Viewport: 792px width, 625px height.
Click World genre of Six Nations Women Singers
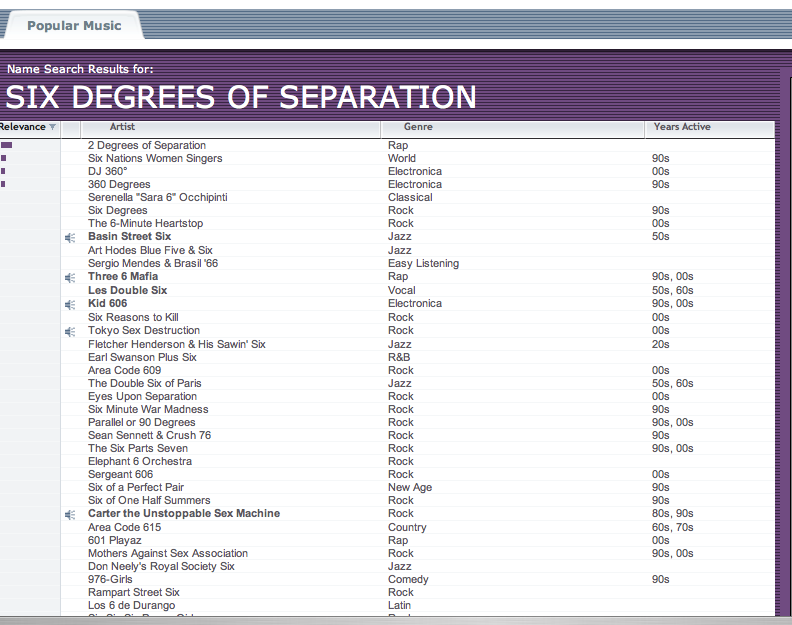(x=402, y=158)
